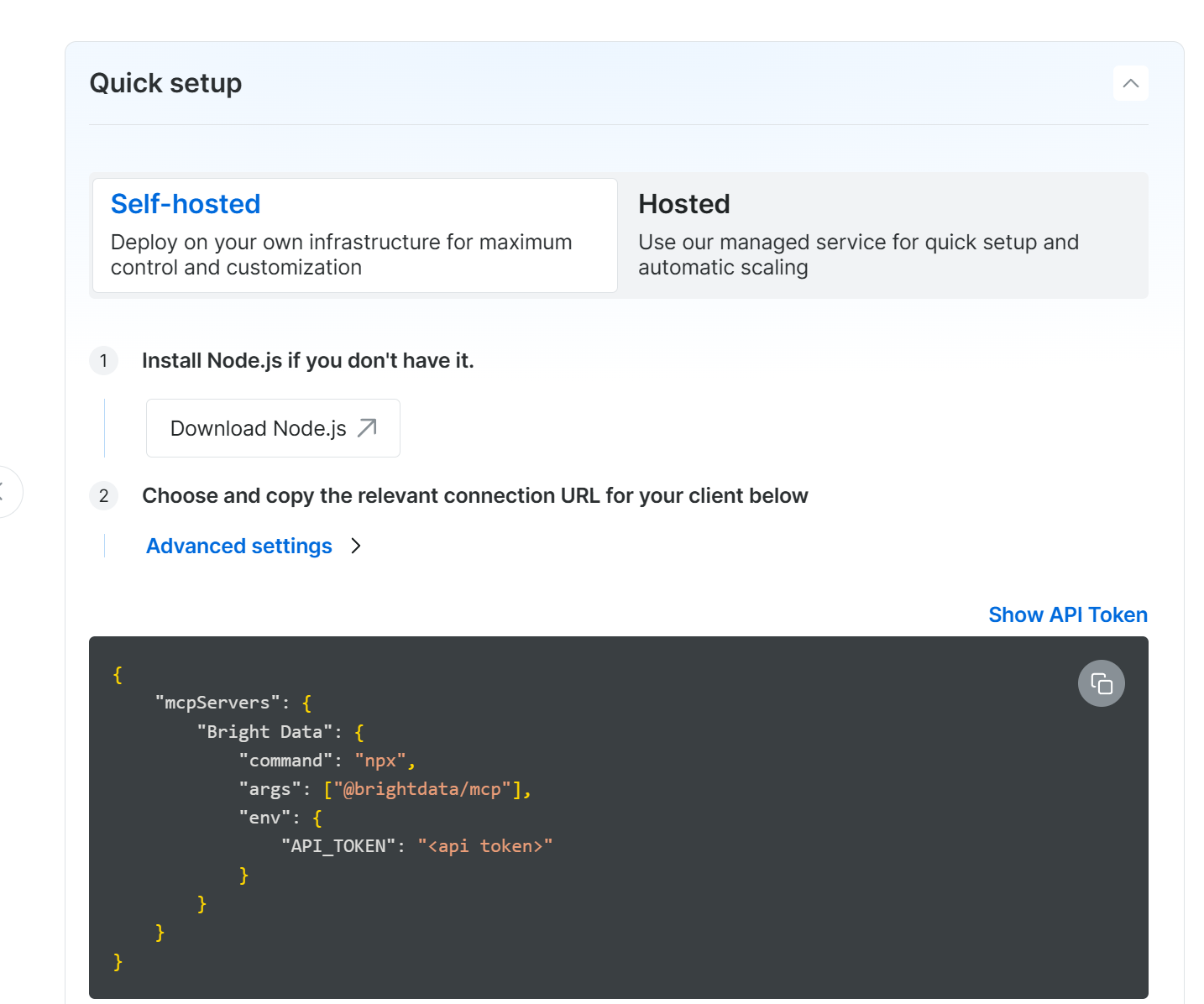Click the left-edge sidebar arrow button

[x=5, y=491]
